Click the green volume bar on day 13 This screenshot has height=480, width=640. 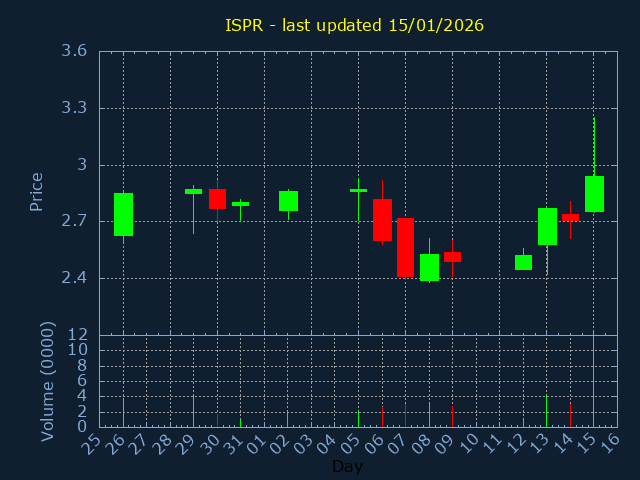pos(546,411)
